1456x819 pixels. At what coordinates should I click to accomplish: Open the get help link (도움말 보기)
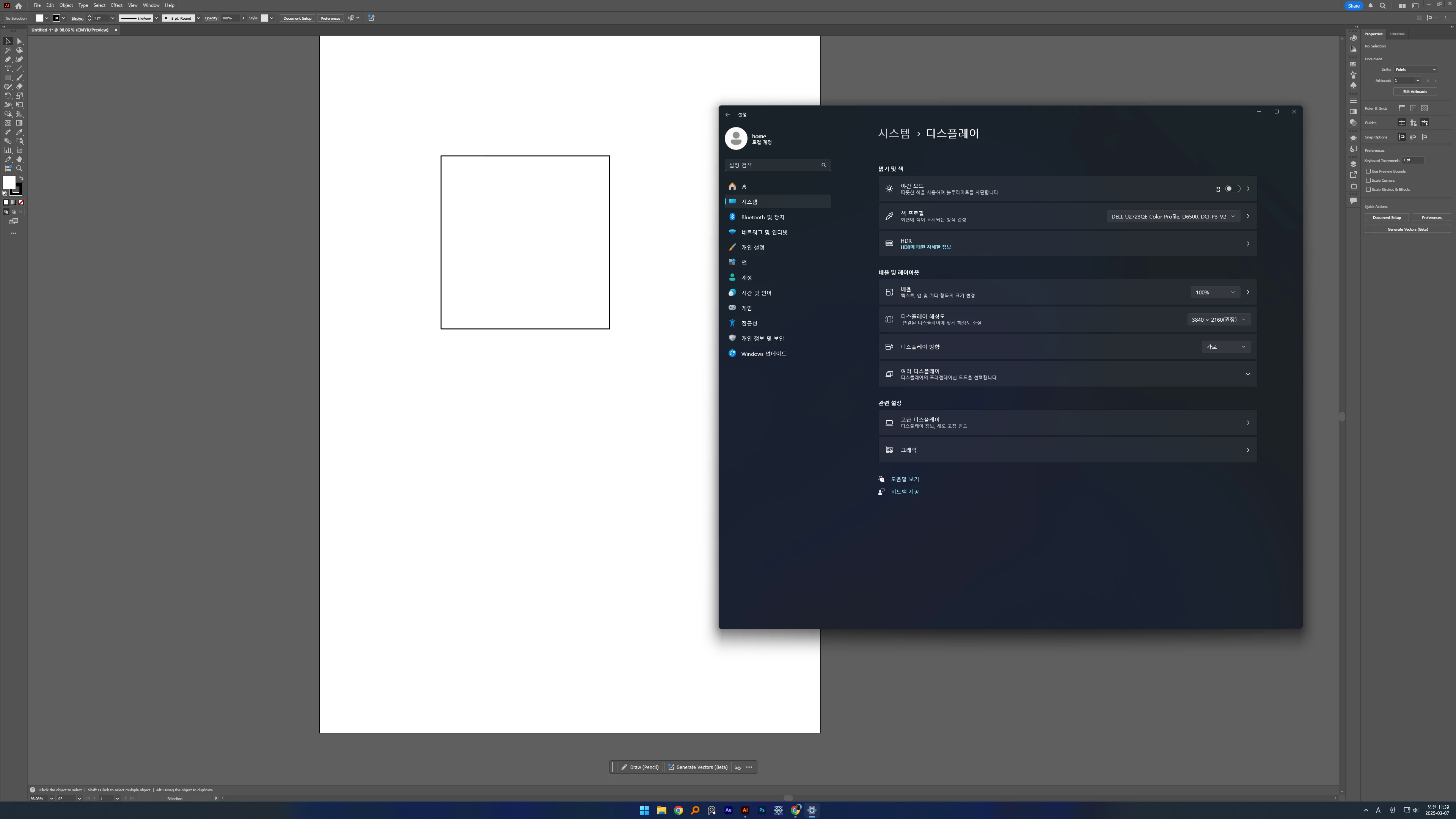pos(904,479)
